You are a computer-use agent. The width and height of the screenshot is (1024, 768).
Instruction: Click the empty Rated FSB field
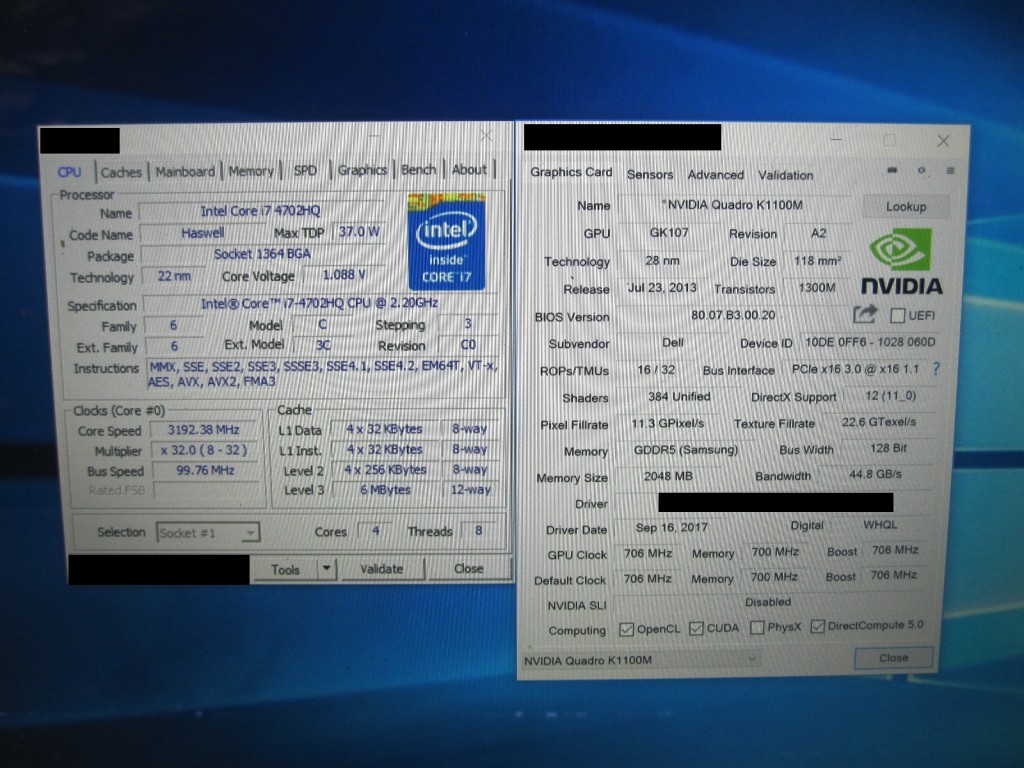point(206,490)
